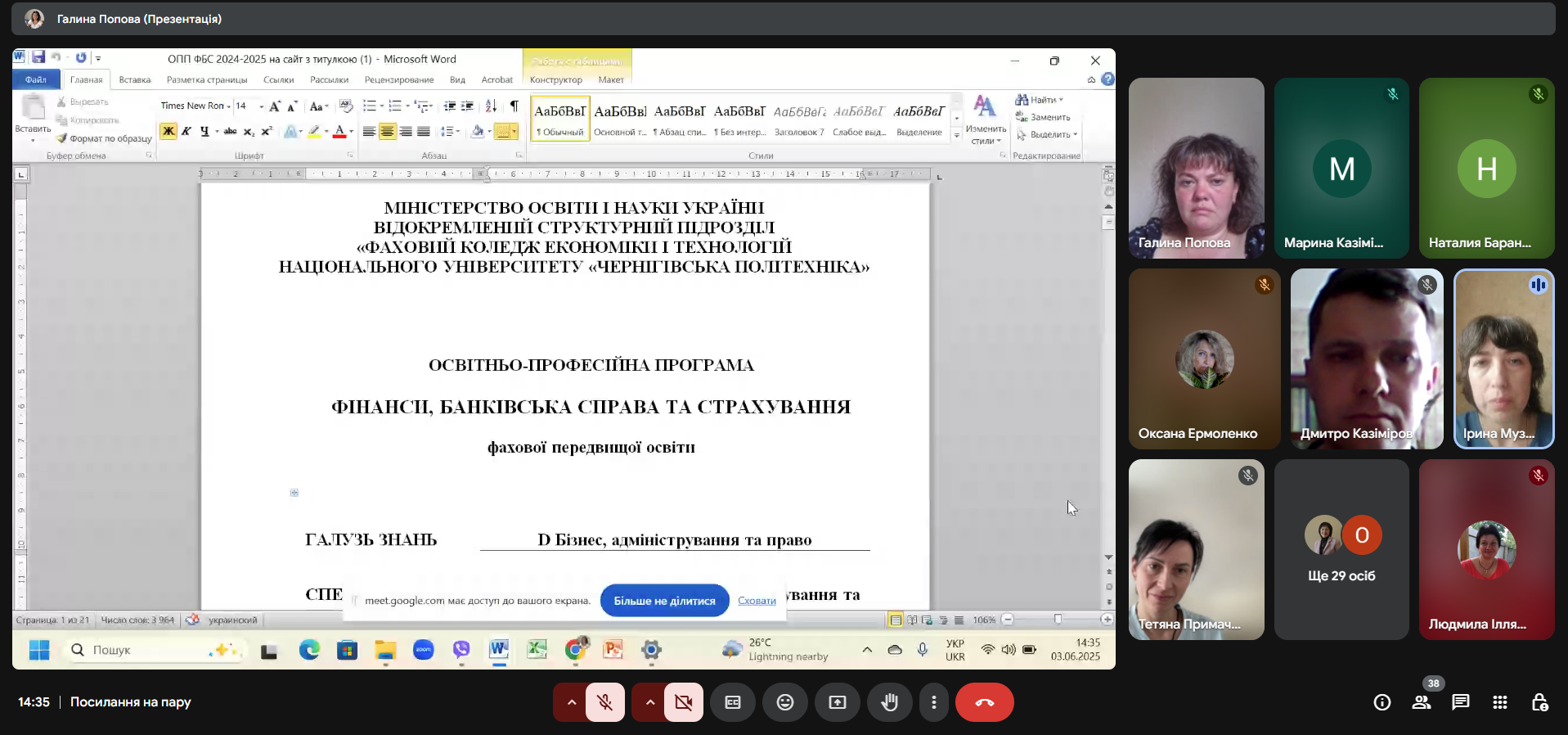Switch to the Рецензирование tab
The image size is (1568, 735).
coord(399,79)
